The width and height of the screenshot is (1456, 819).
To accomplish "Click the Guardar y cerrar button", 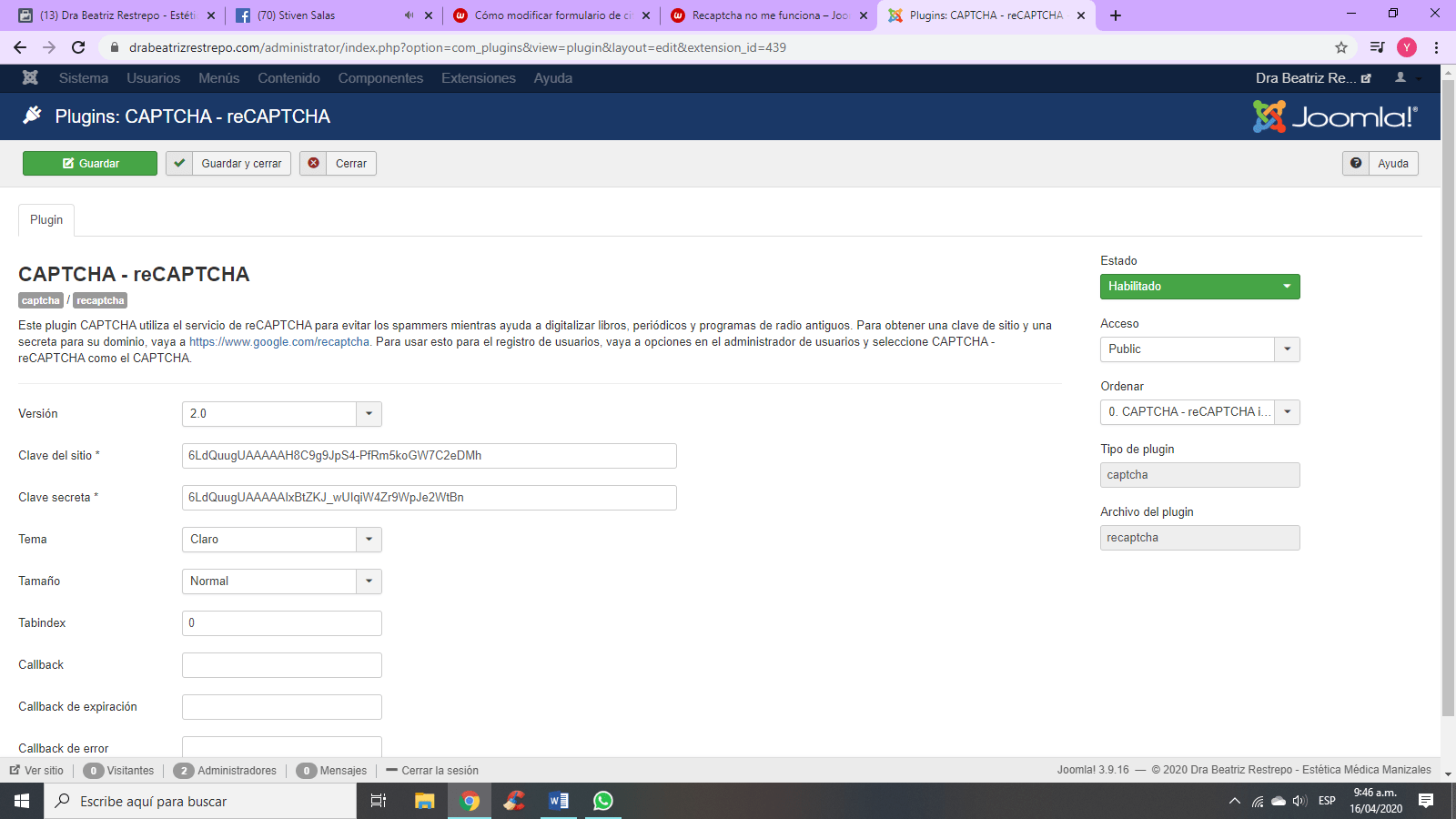I will (228, 163).
